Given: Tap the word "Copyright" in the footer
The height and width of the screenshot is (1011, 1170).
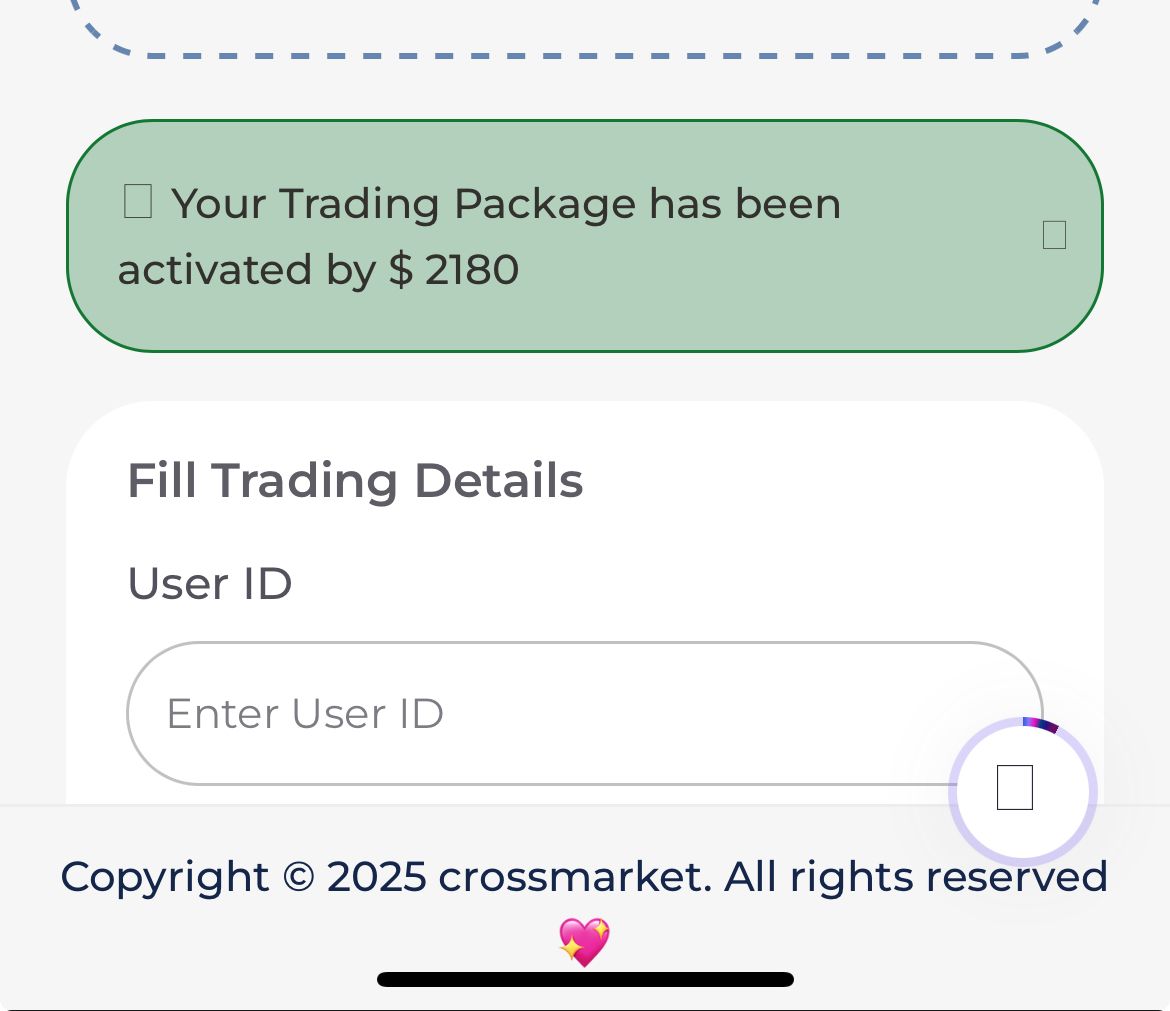Looking at the screenshot, I should pyautogui.click(x=165, y=877).
